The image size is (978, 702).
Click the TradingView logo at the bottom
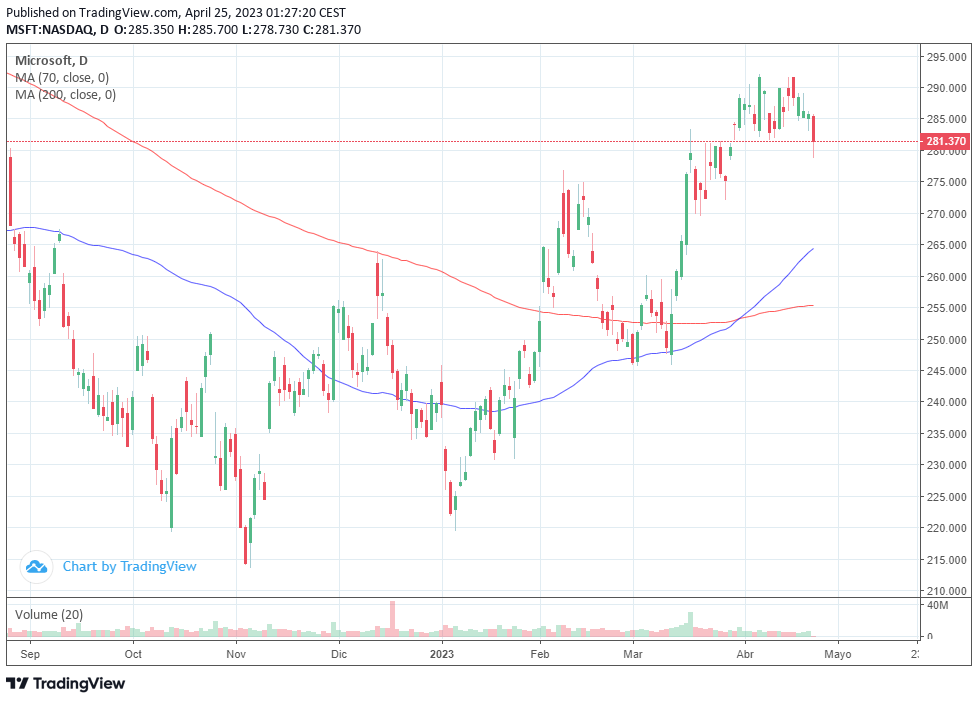[65, 684]
